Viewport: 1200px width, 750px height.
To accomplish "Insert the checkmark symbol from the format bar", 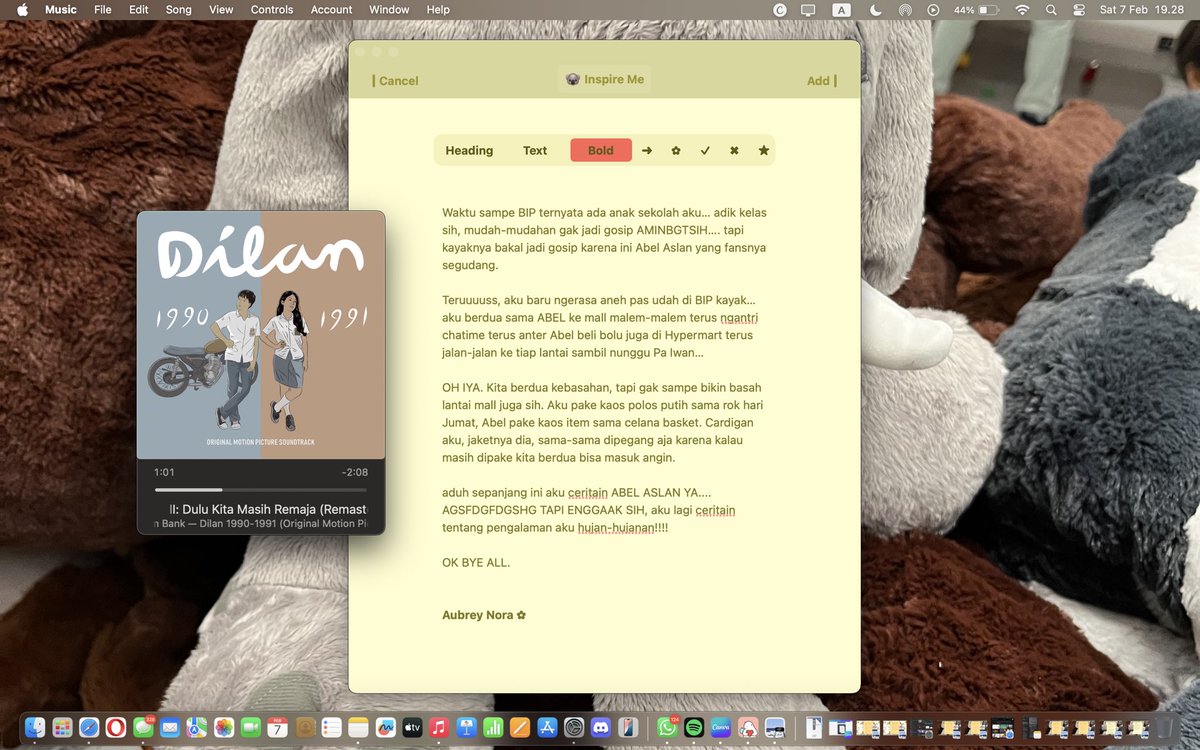I will pyautogui.click(x=705, y=151).
